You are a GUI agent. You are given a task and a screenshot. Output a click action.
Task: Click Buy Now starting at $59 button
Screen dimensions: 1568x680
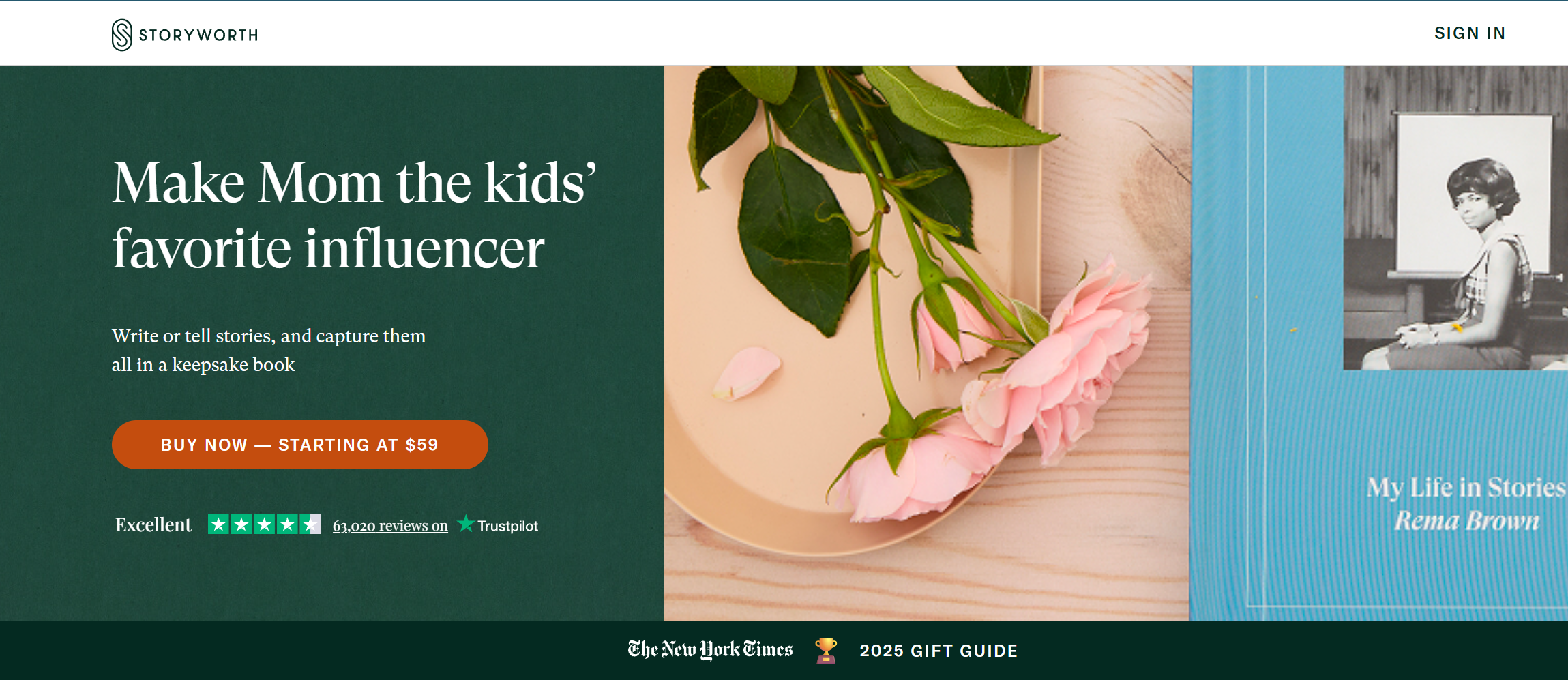300,445
